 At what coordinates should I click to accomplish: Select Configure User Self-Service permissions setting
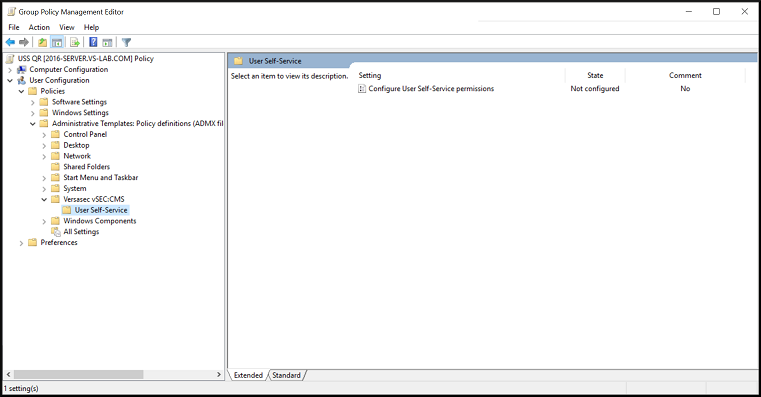point(431,89)
